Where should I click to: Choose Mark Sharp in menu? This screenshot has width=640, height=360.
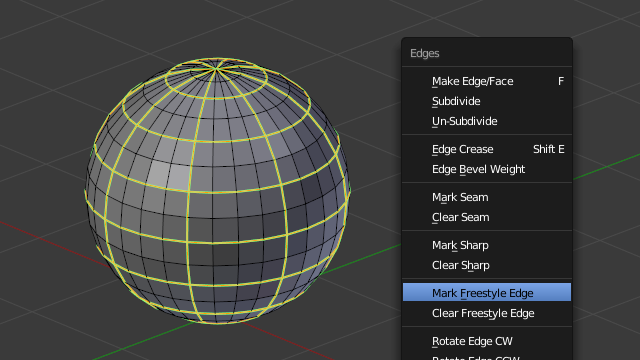(487, 245)
